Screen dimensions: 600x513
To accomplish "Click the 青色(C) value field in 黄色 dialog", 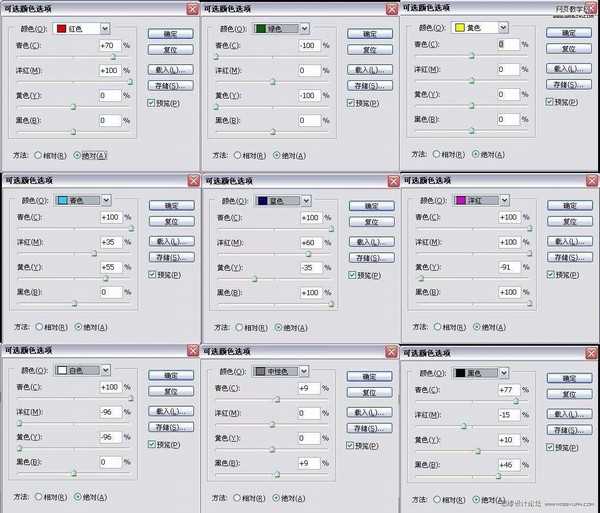I will coord(509,44).
